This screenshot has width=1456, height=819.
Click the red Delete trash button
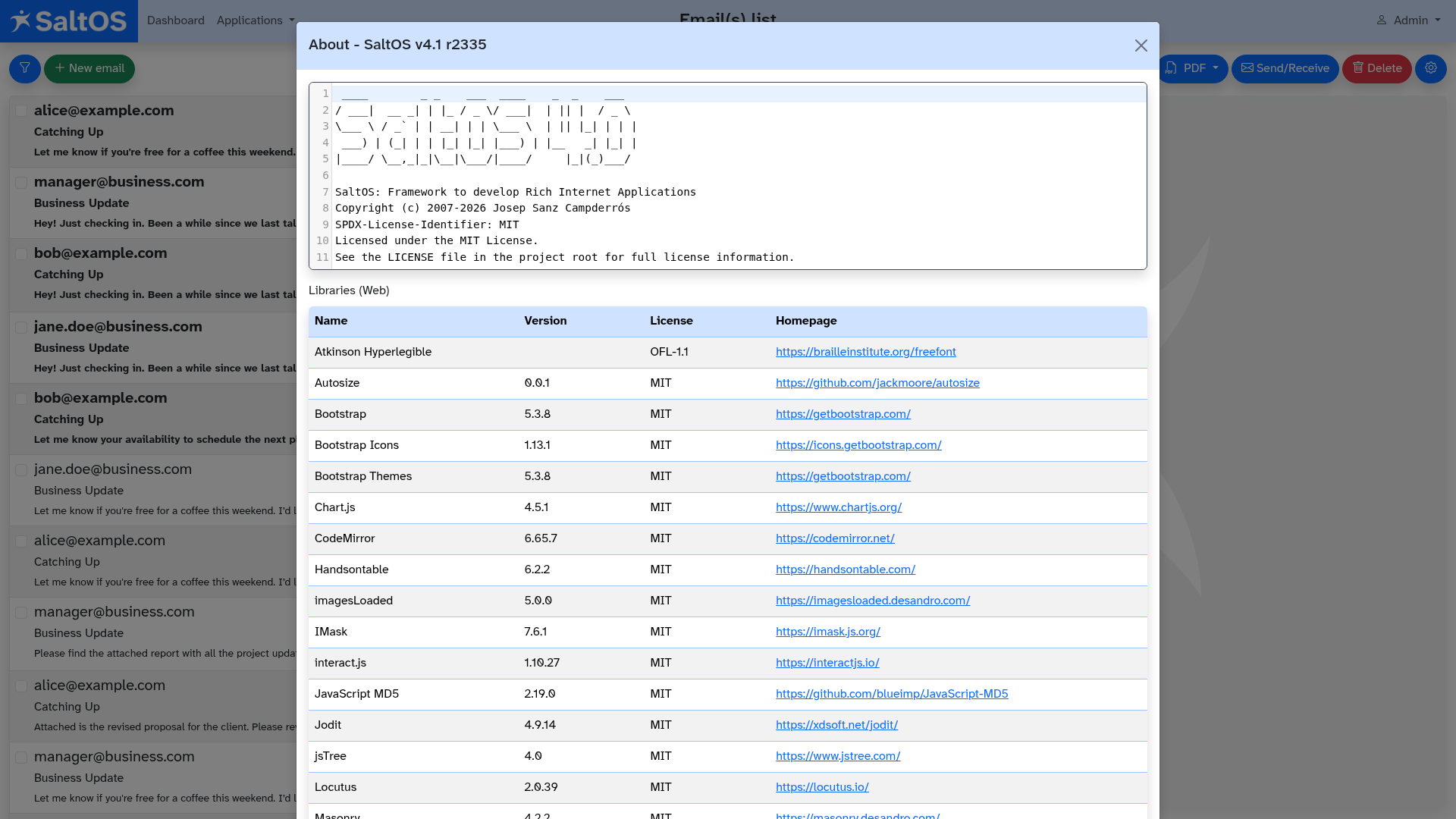tap(1376, 68)
